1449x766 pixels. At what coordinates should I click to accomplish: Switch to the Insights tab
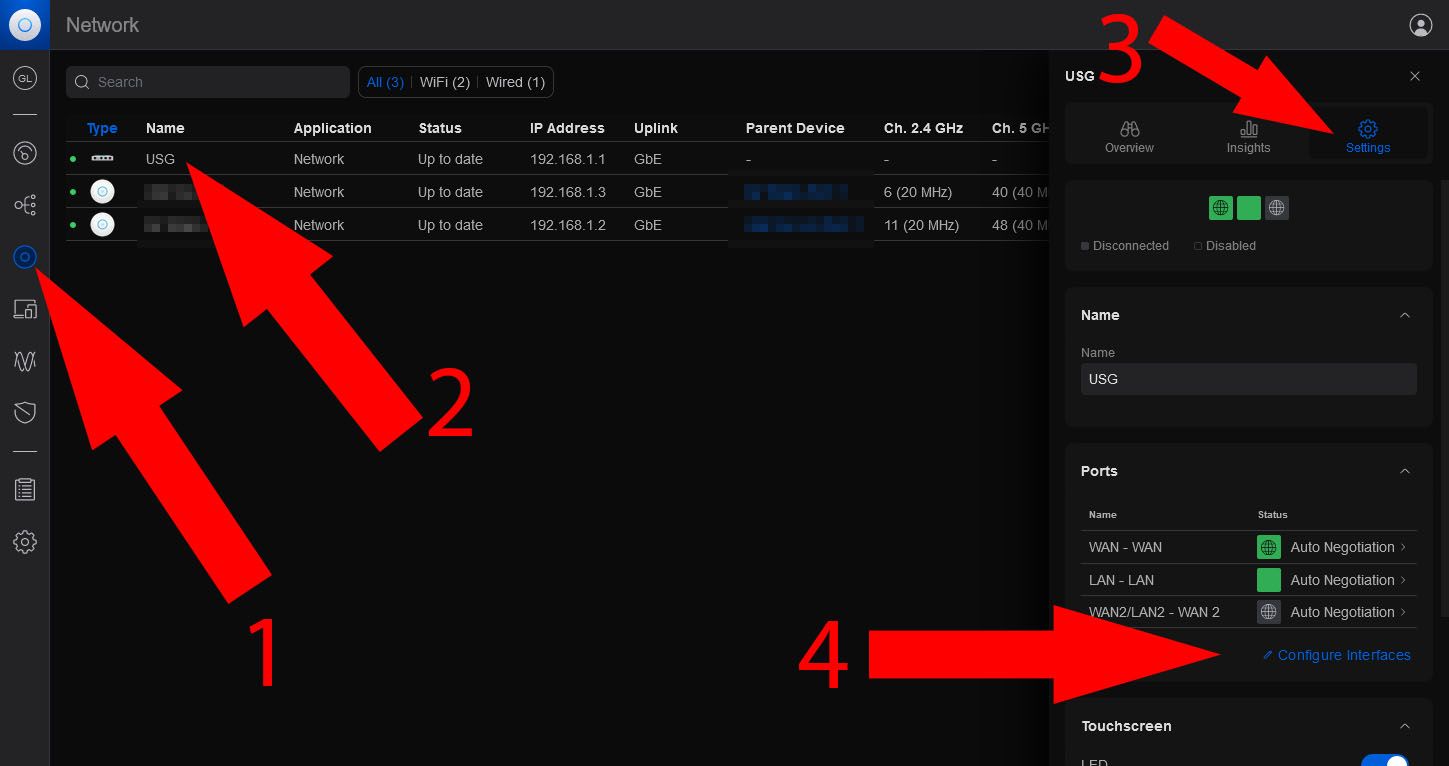(1248, 137)
